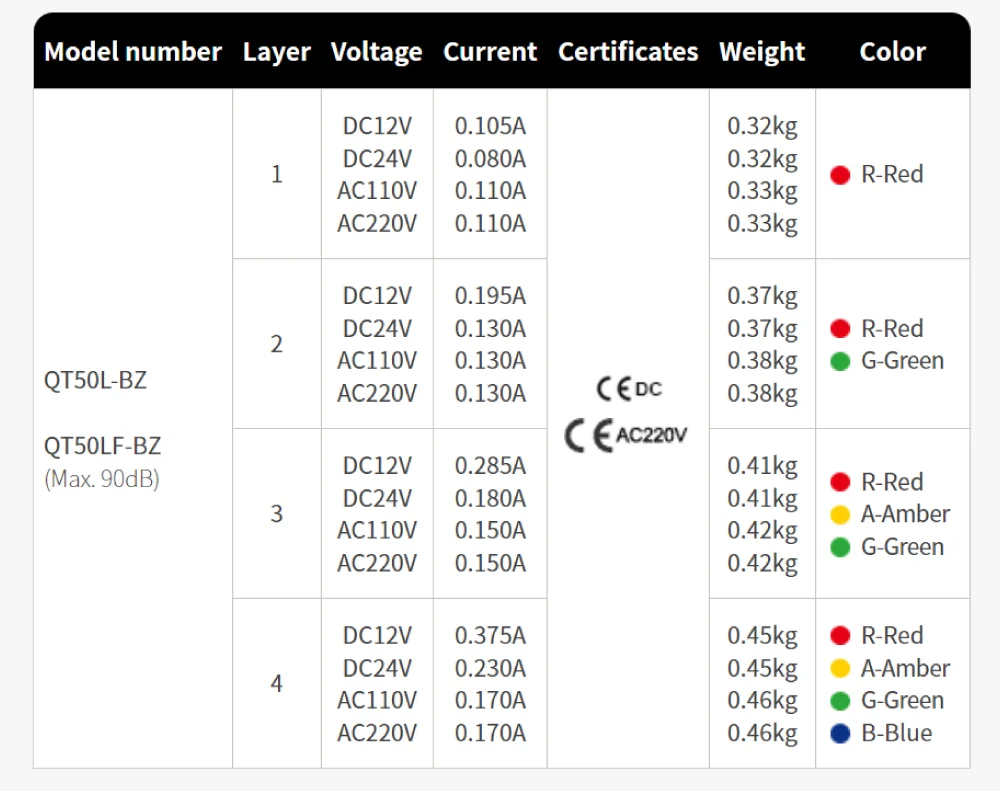The image size is (1000, 799).
Task: Select the QT50LF-BZ model name
Action: click(102, 446)
